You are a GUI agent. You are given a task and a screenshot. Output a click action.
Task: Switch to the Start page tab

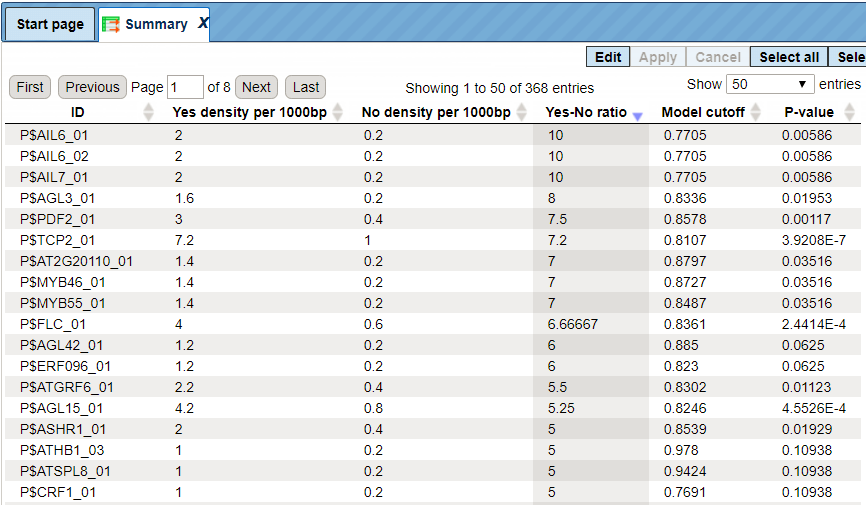[x=50, y=24]
